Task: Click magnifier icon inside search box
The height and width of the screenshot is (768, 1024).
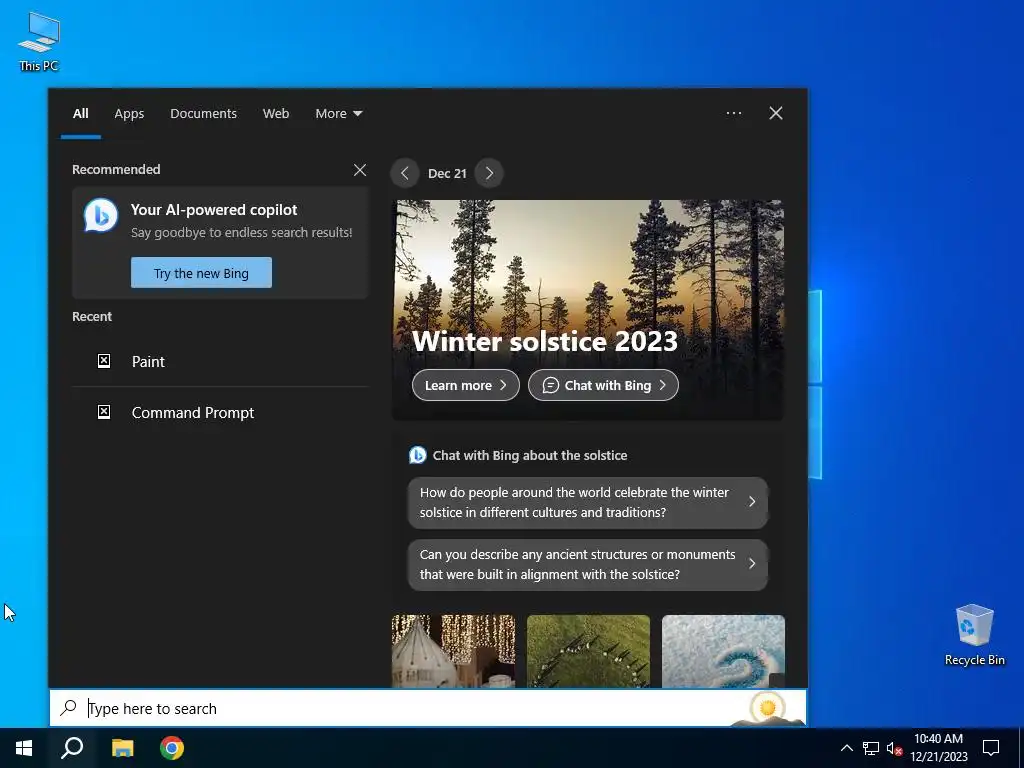Action: click(69, 708)
